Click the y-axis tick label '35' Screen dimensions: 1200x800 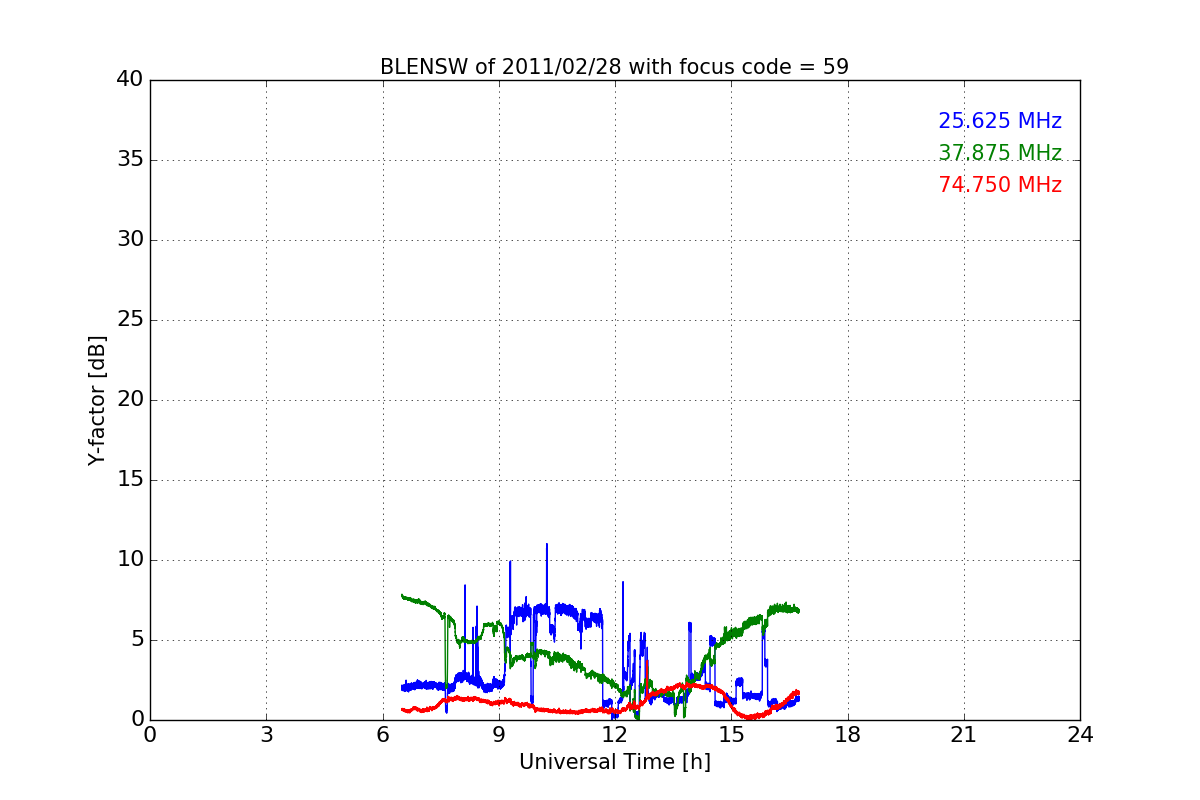click(x=130, y=160)
